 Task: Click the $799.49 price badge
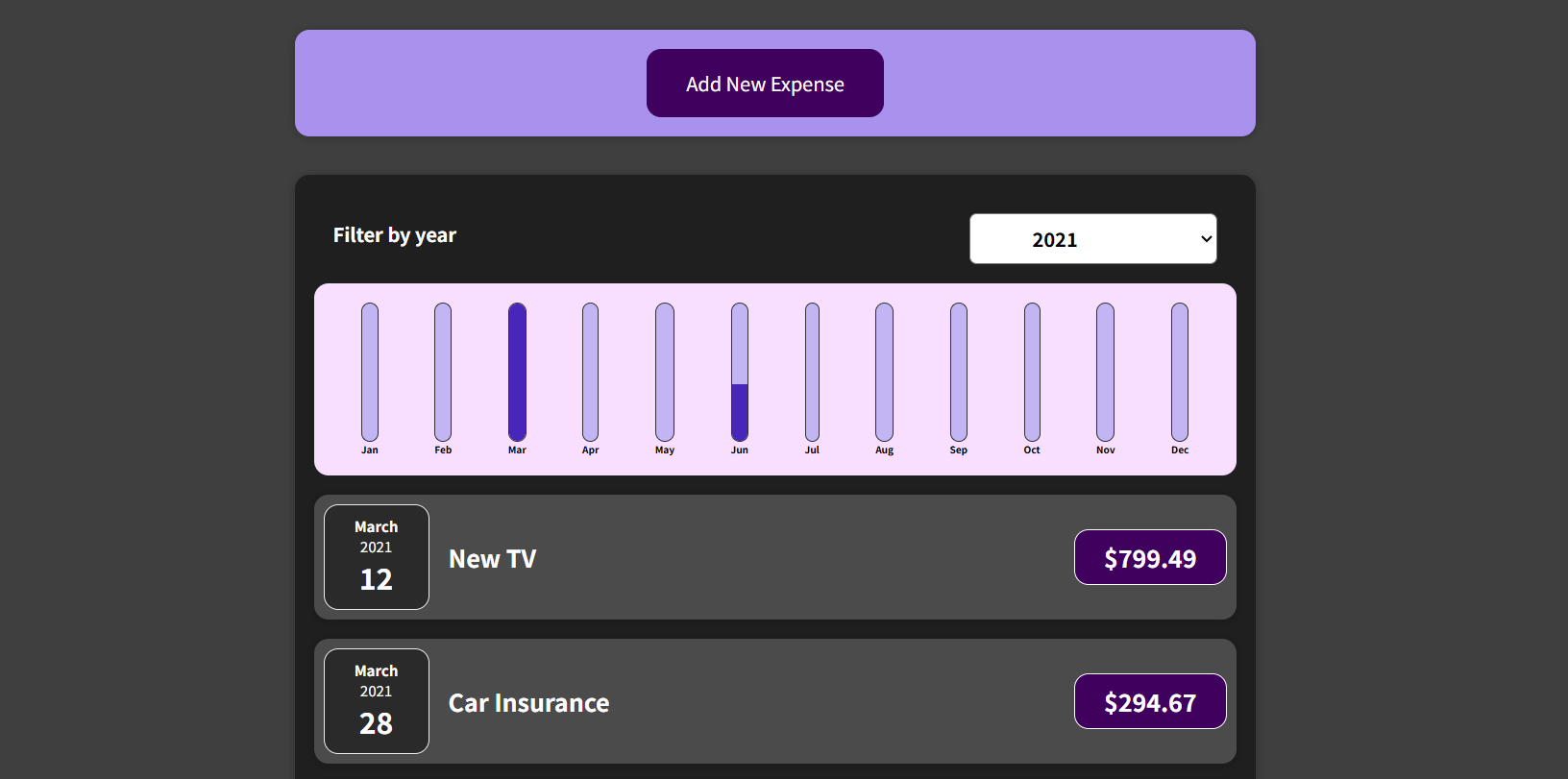pos(1150,558)
